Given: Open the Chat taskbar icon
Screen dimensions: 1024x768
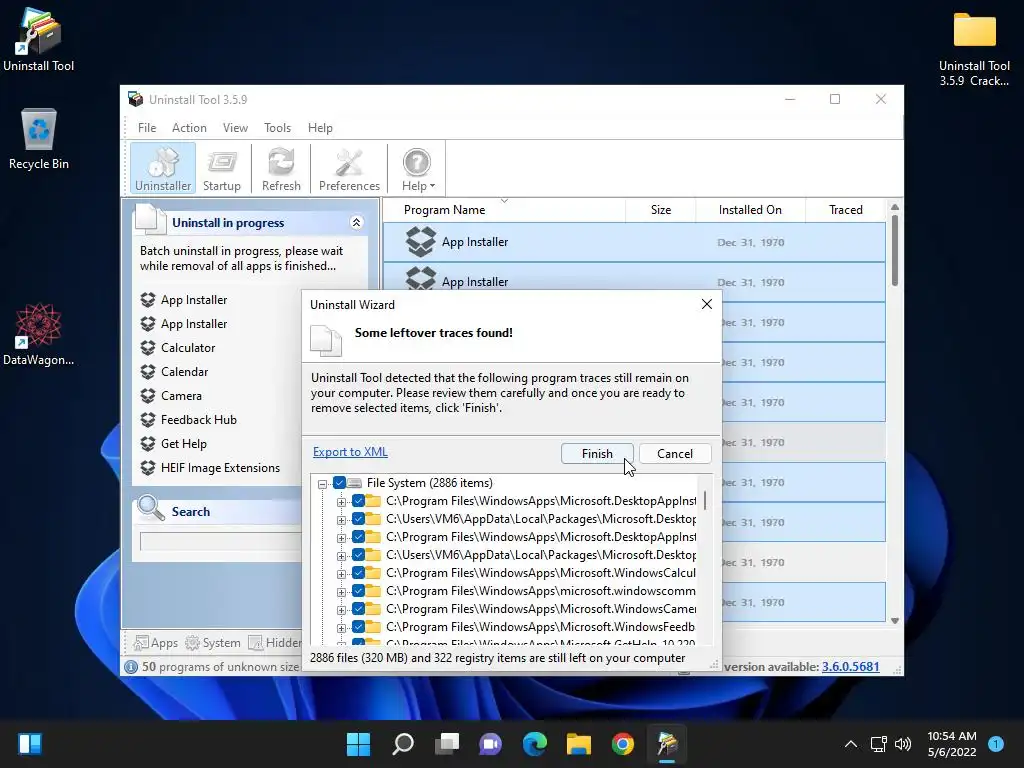Looking at the screenshot, I should coord(490,744).
